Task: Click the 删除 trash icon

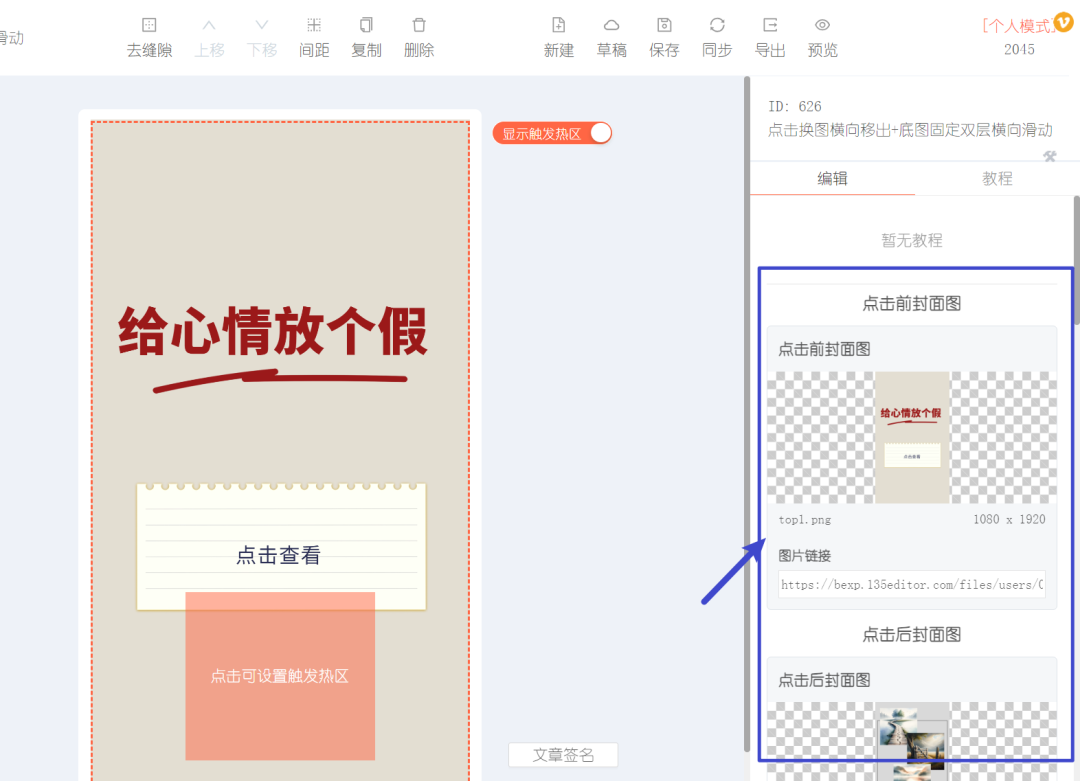Action: pyautogui.click(x=419, y=25)
